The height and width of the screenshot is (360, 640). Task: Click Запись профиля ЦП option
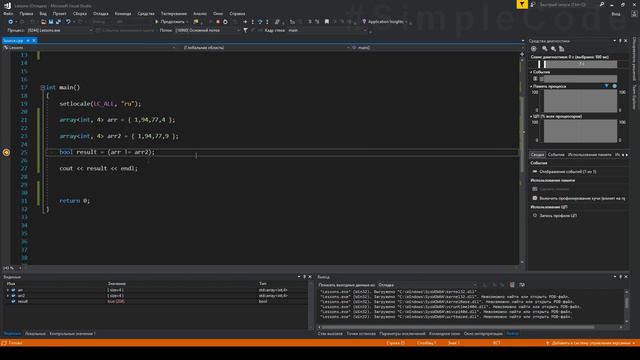[558, 216]
